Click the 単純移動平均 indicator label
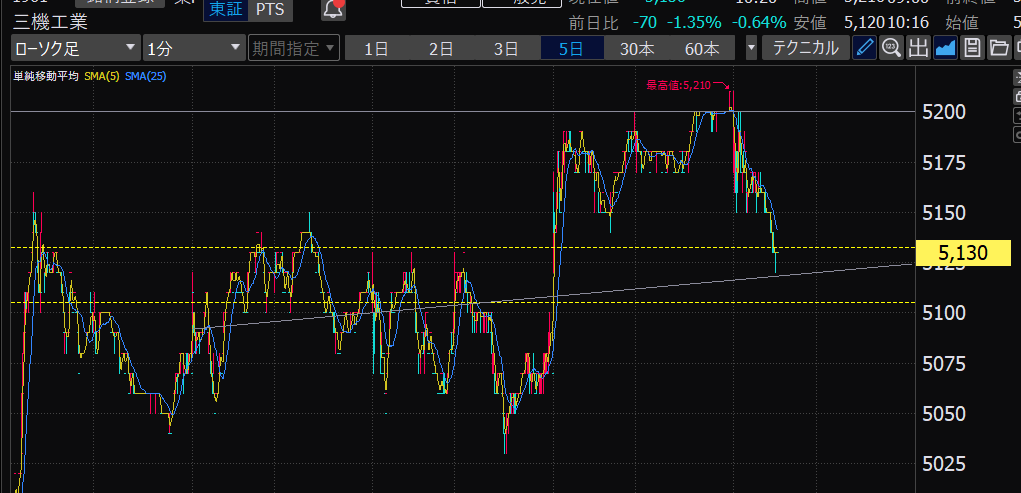The width and height of the screenshot is (1021, 493). [x=46, y=76]
